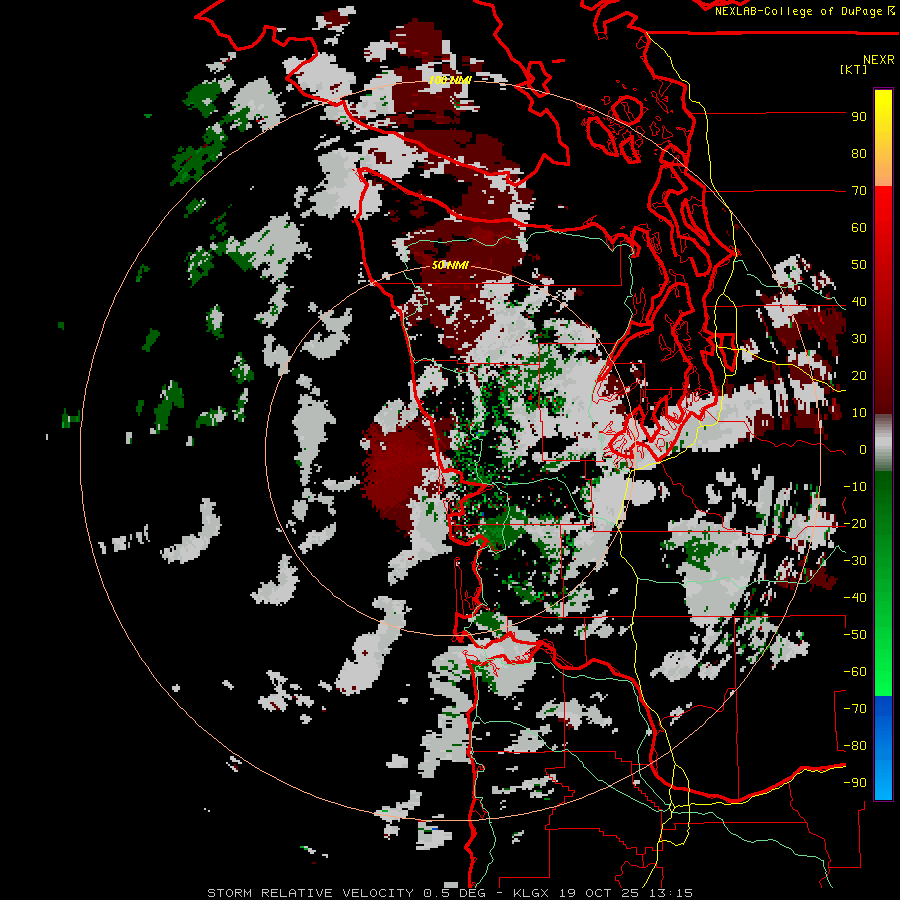The width and height of the screenshot is (900, 900).
Task: Click the -20 value on the velocity scale
Action: [x=855, y=524]
